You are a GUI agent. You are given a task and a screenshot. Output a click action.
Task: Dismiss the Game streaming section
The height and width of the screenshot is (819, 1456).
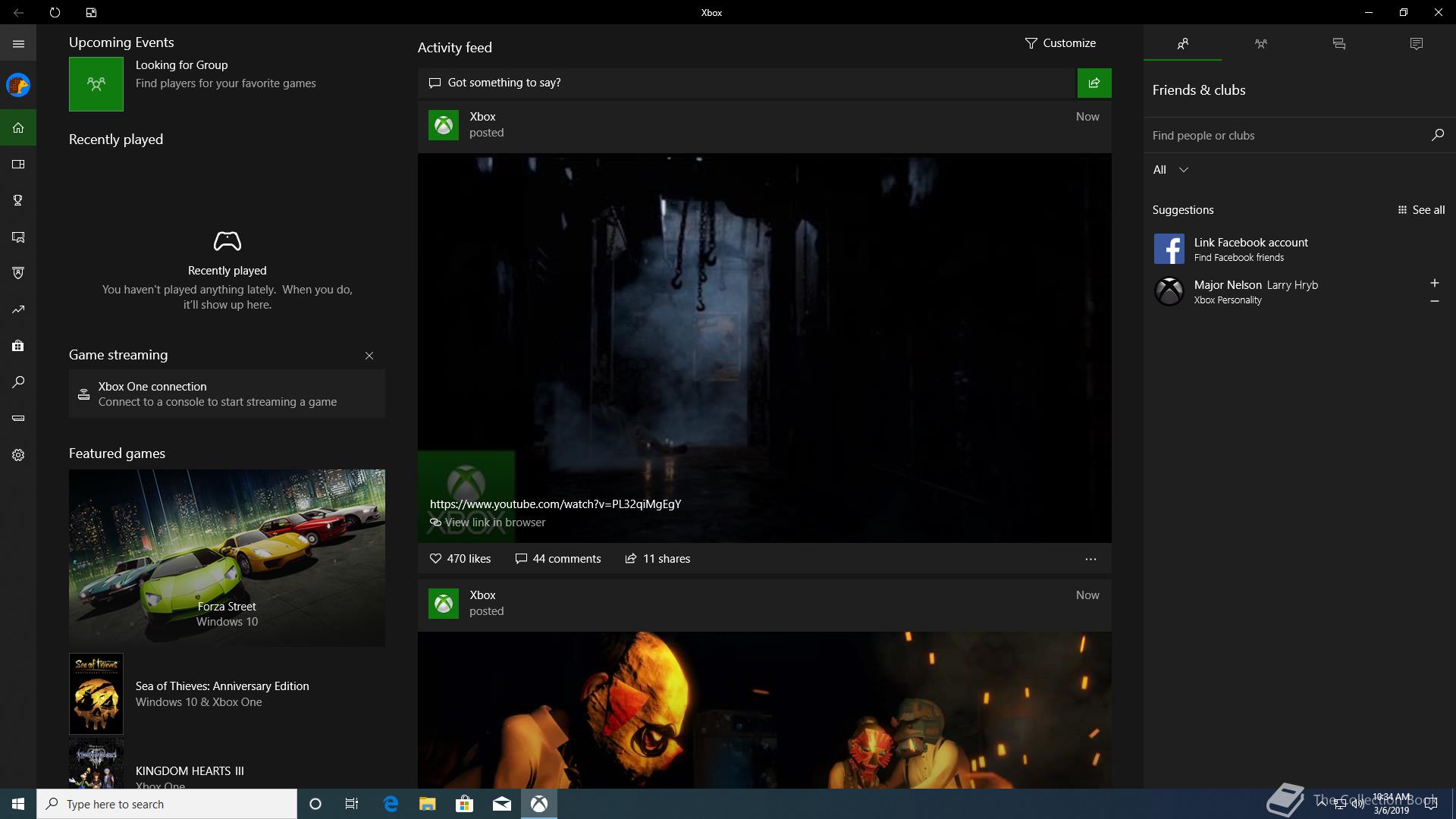point(369,356)
